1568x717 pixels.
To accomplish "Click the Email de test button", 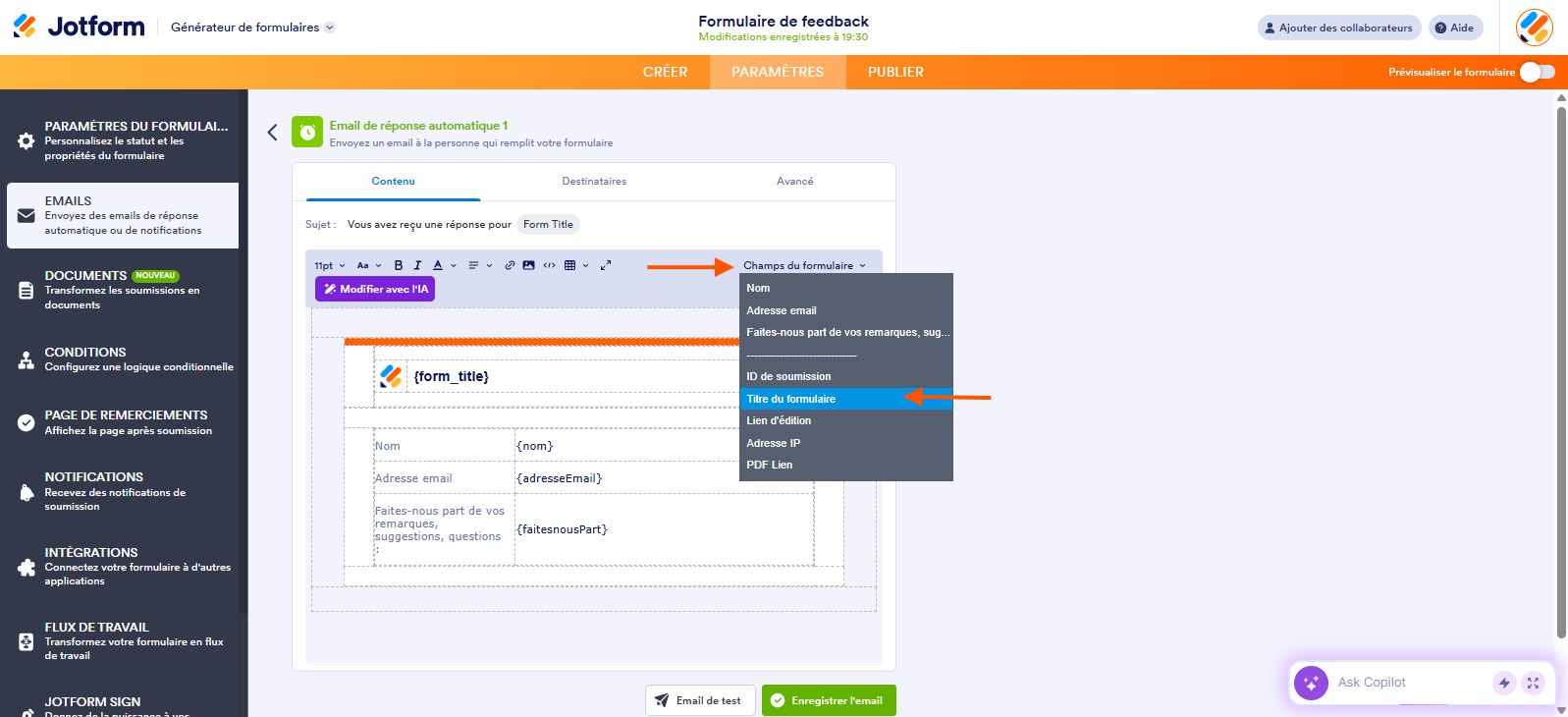I will (x=700, y=700).
